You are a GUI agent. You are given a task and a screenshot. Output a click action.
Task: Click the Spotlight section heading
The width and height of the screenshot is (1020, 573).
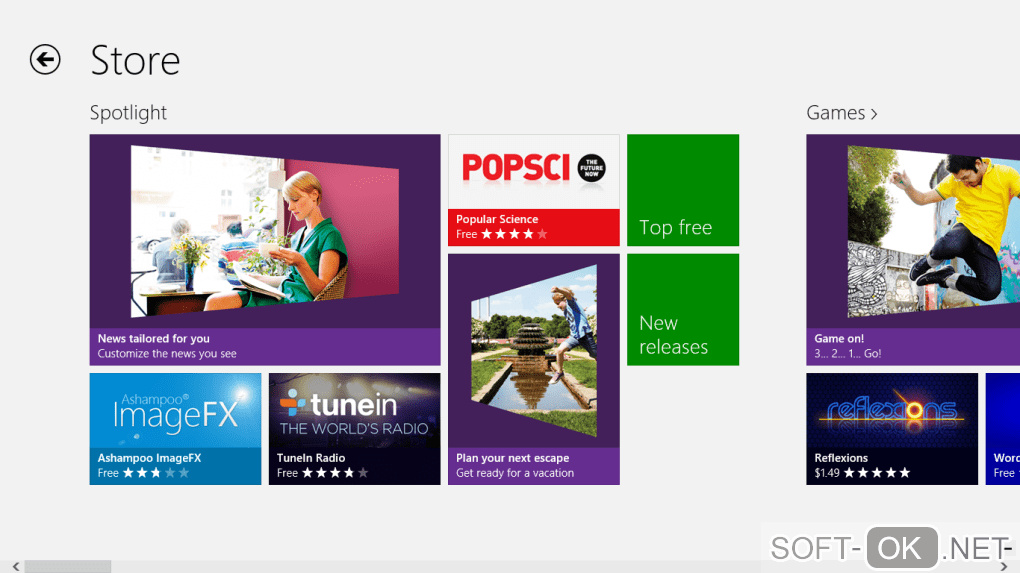click(x=128, y=113)
